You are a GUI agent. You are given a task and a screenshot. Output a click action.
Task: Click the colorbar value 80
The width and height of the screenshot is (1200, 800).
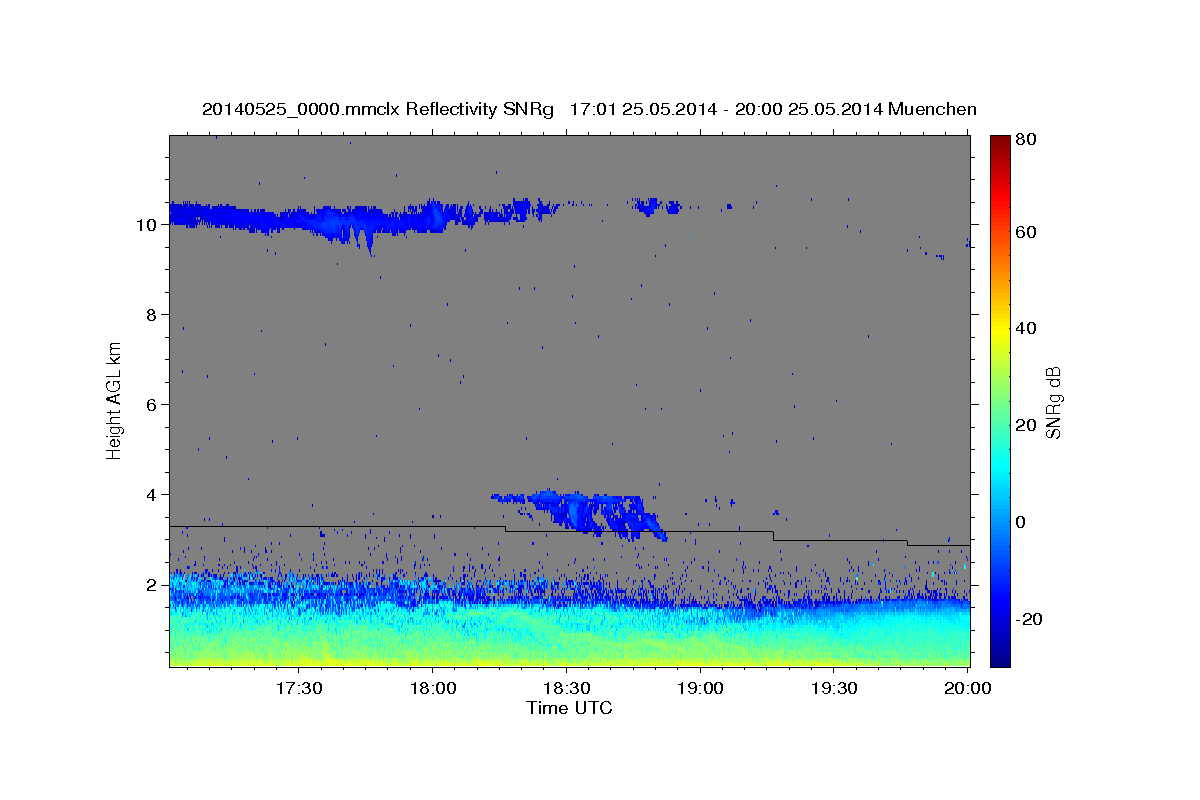pyautogui.click(x=1025, y=141)
